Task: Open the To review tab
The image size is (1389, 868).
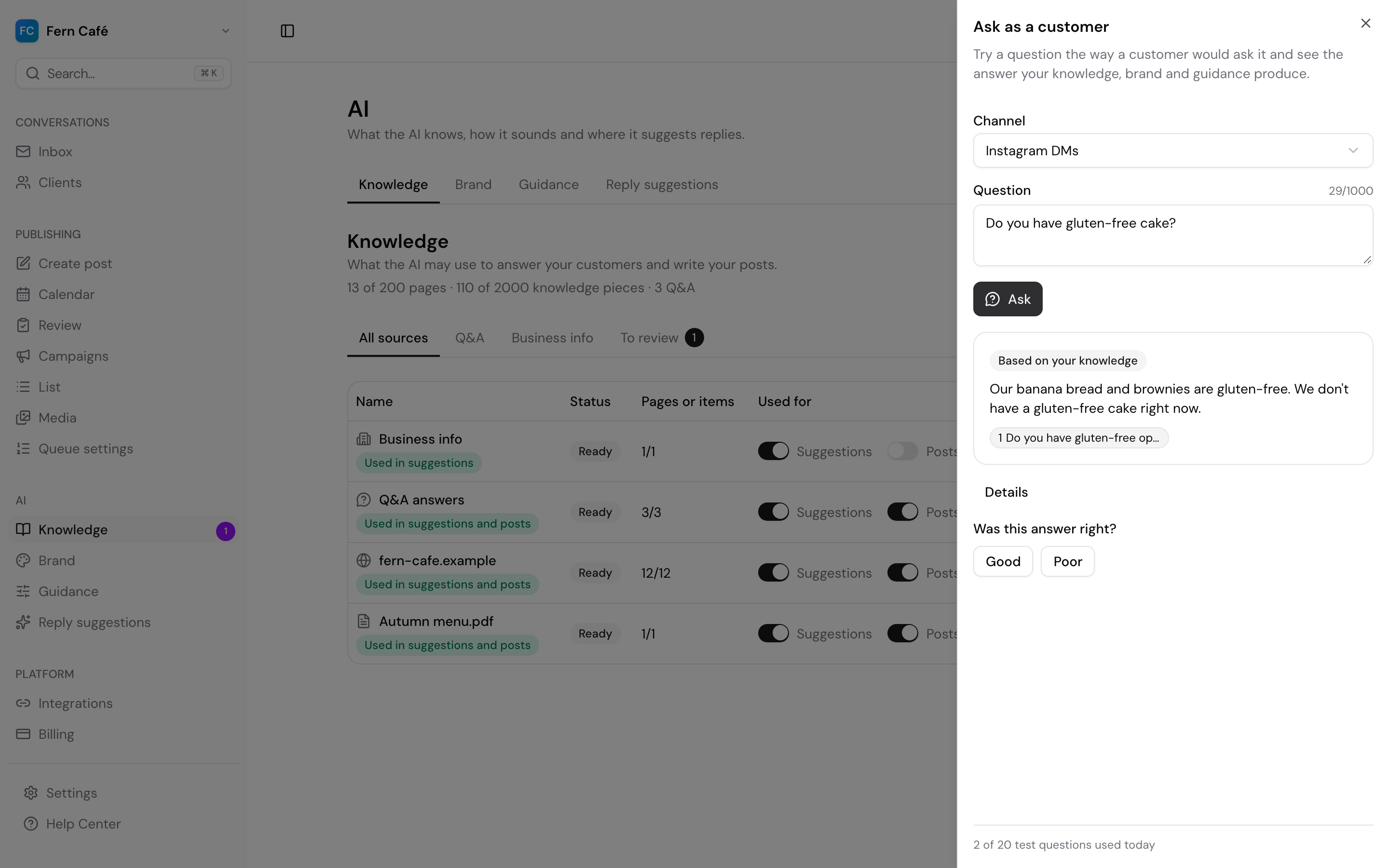Action: coord(661,338)
